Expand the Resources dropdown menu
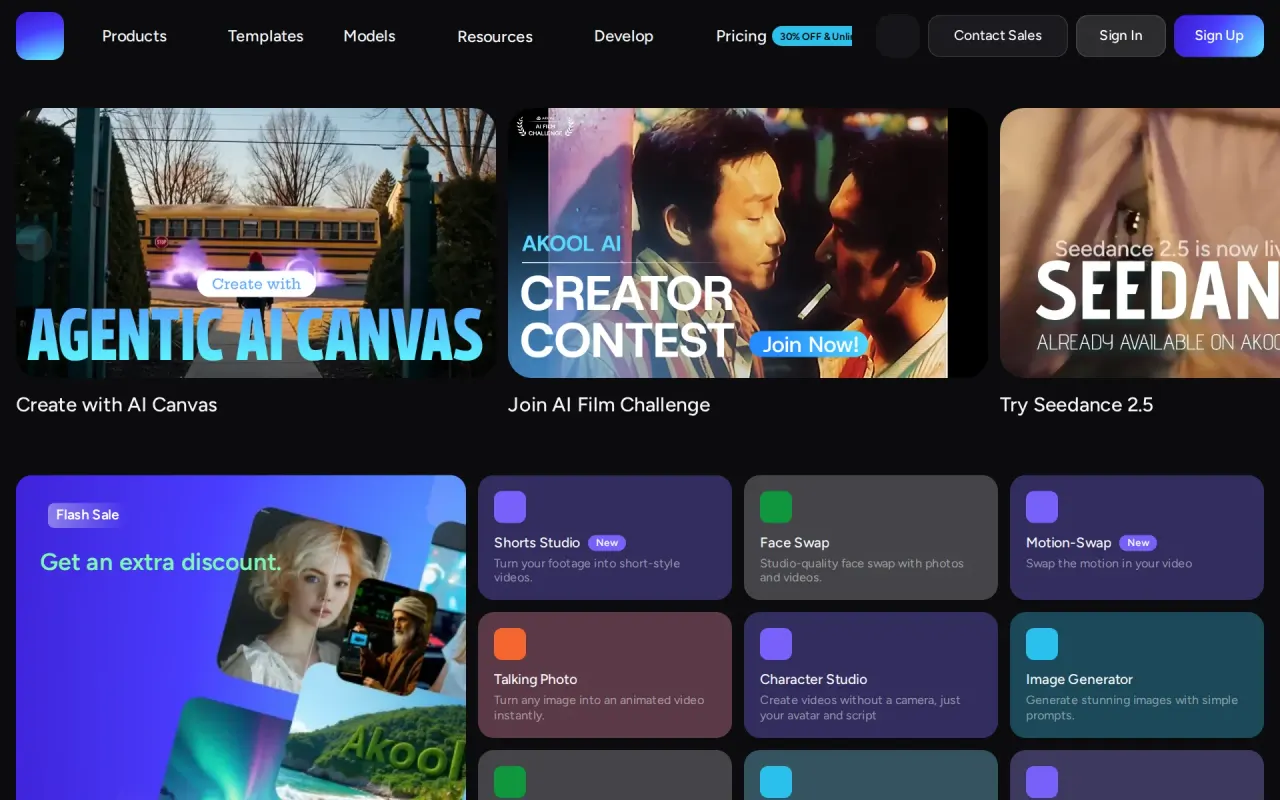 click(x=495, y=37)
